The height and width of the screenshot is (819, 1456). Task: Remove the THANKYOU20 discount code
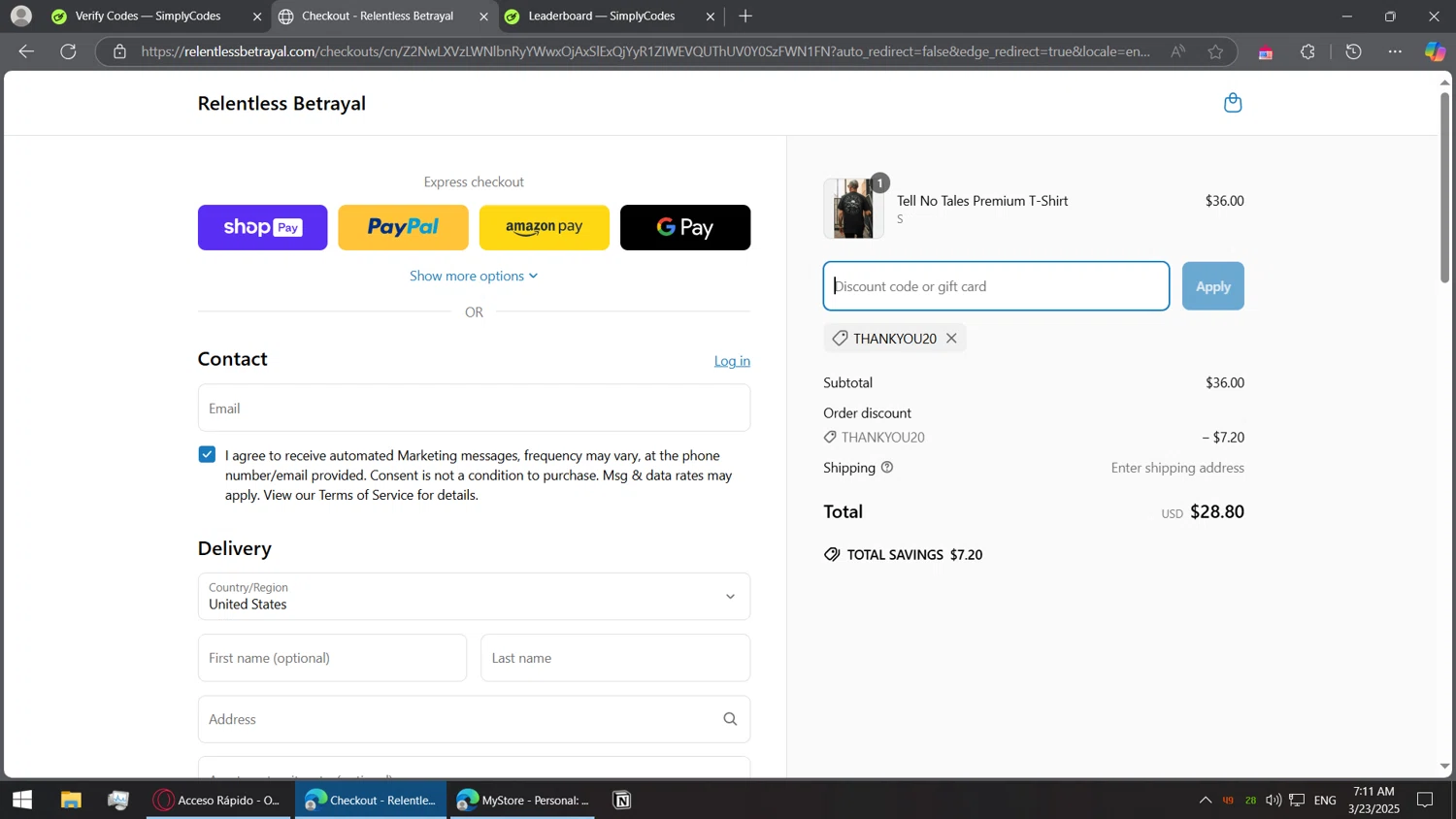coord(951,338)
